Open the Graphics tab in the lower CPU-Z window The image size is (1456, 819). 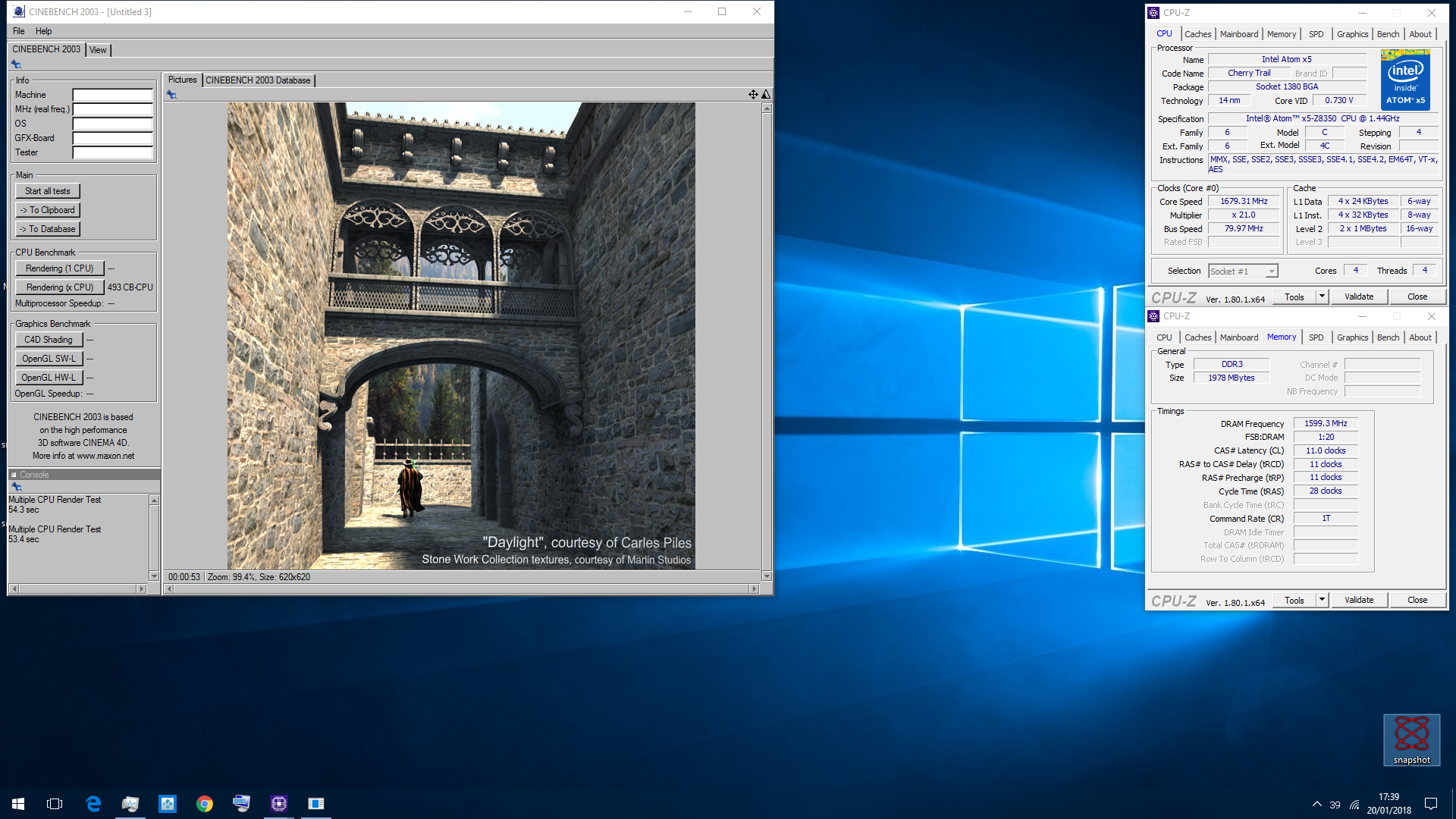pyautogui.click(x=1352, y=337)
